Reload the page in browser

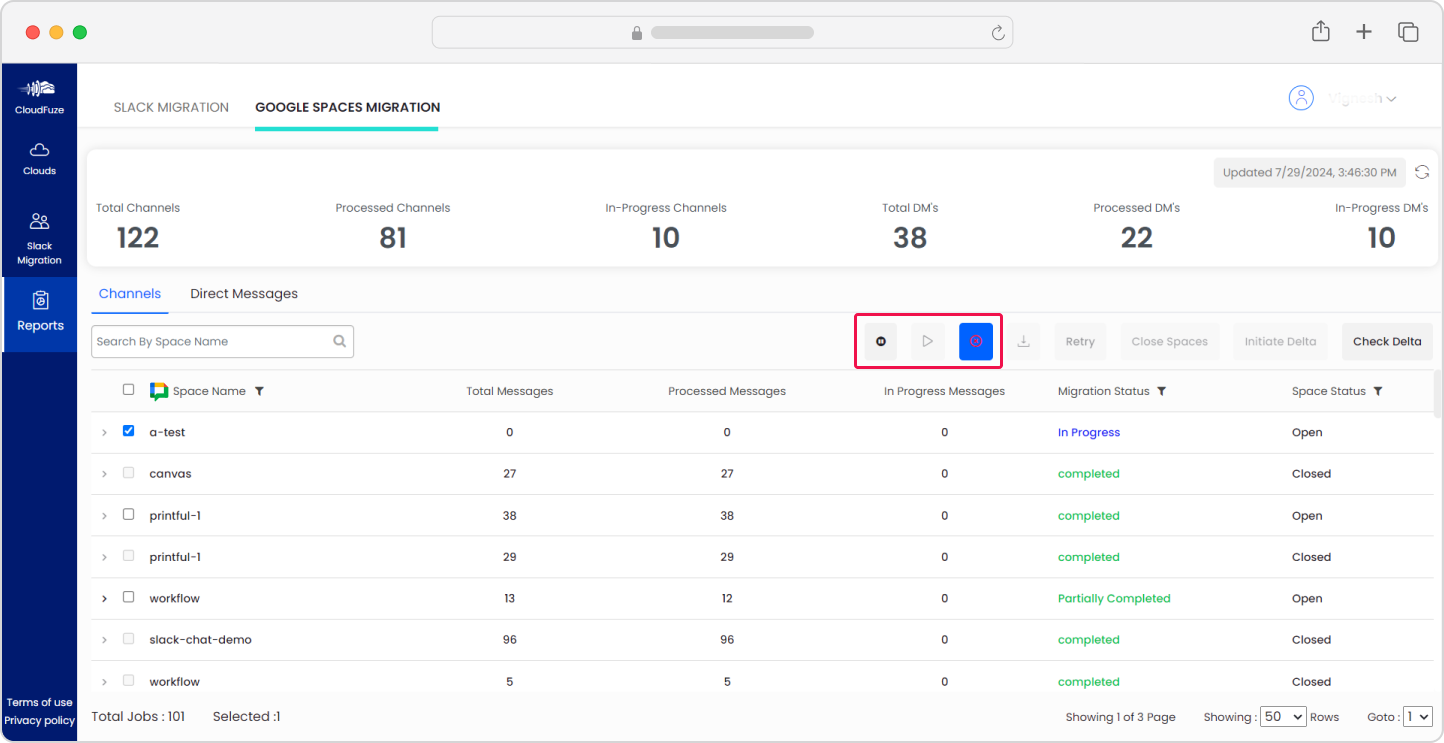tap(997, 33)
